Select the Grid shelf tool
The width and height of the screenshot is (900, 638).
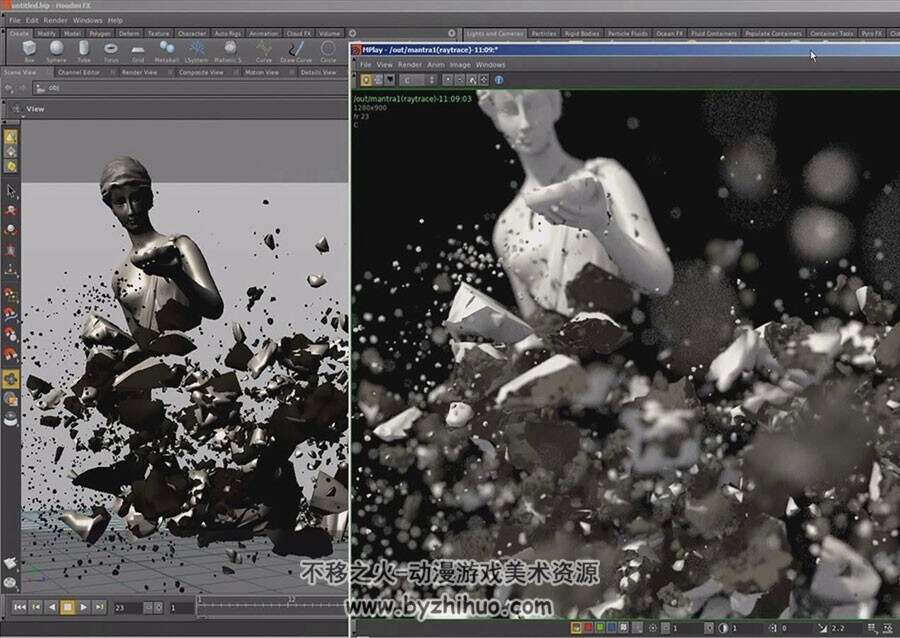point(138,51)
